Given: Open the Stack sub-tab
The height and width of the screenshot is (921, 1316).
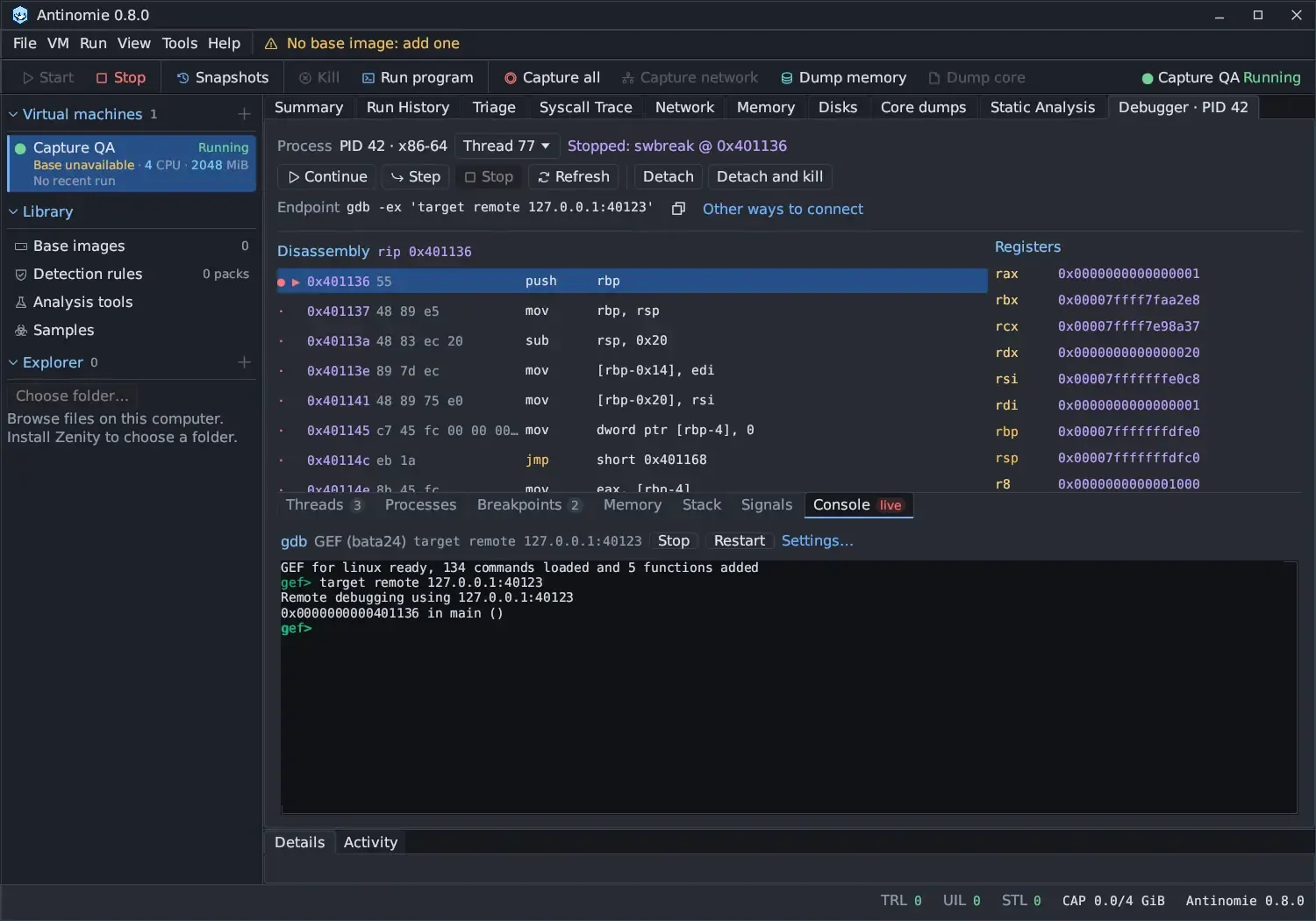Looking at the screenshot, I should coord(702,505).
